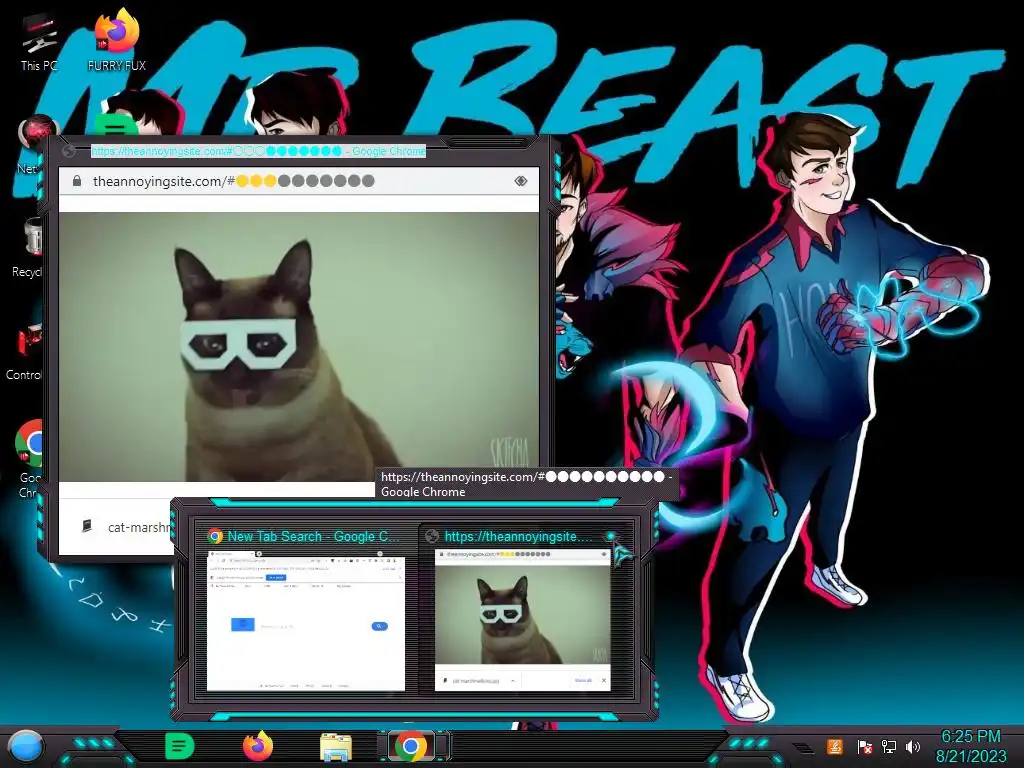
Task: Open the Recycle Bin desktop icon
Action: click(x=27, y=247)
